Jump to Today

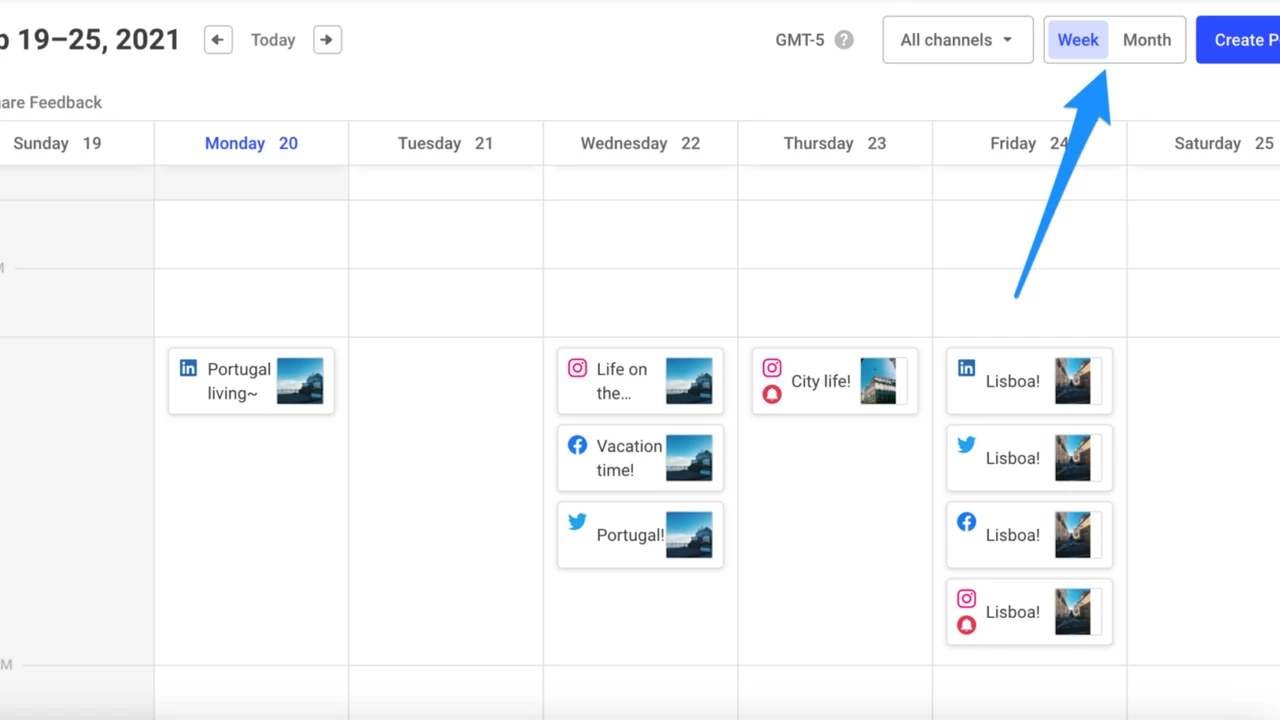coord(273,40)
